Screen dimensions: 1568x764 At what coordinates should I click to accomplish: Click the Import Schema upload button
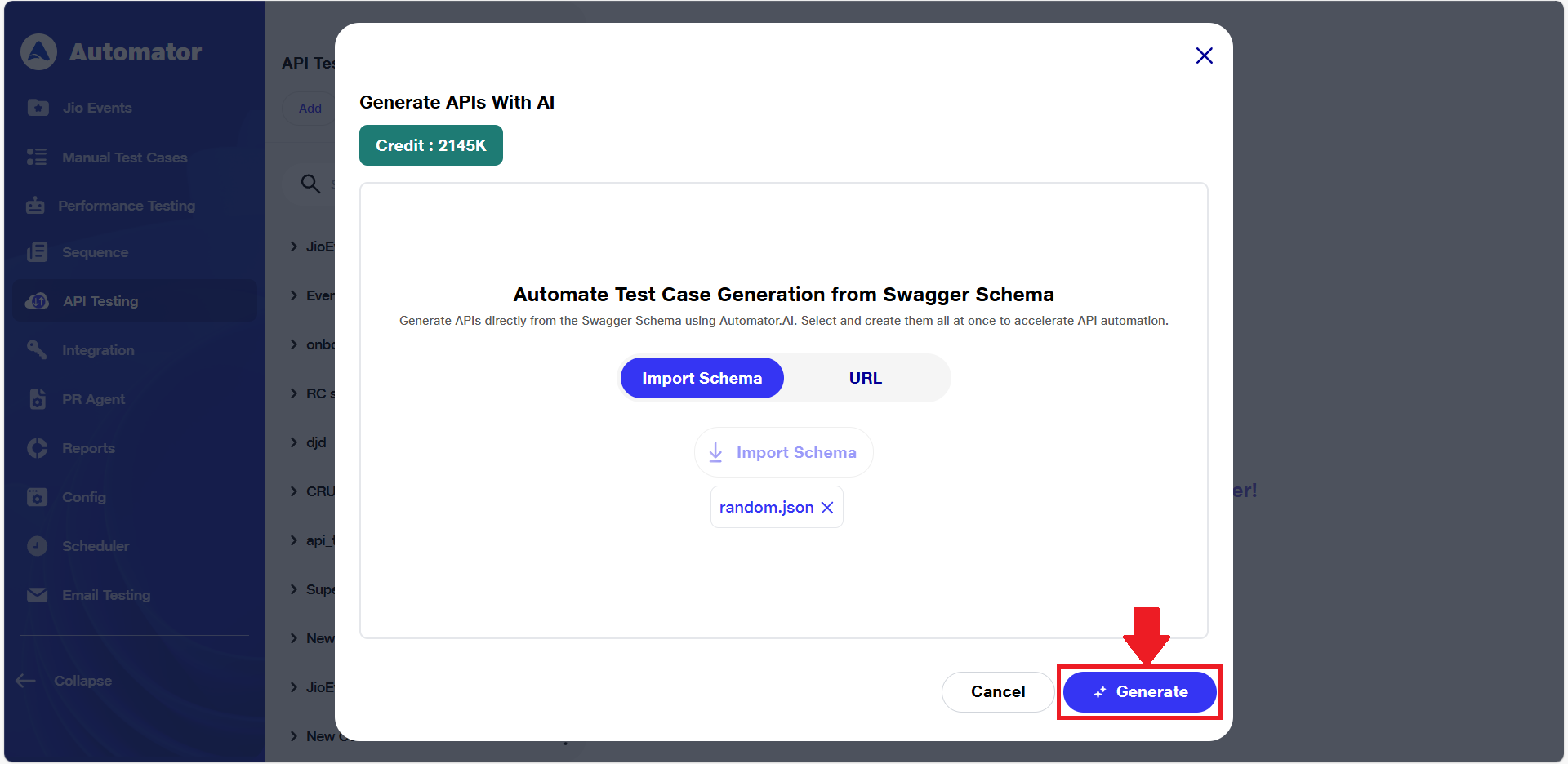tap(783, 452)
